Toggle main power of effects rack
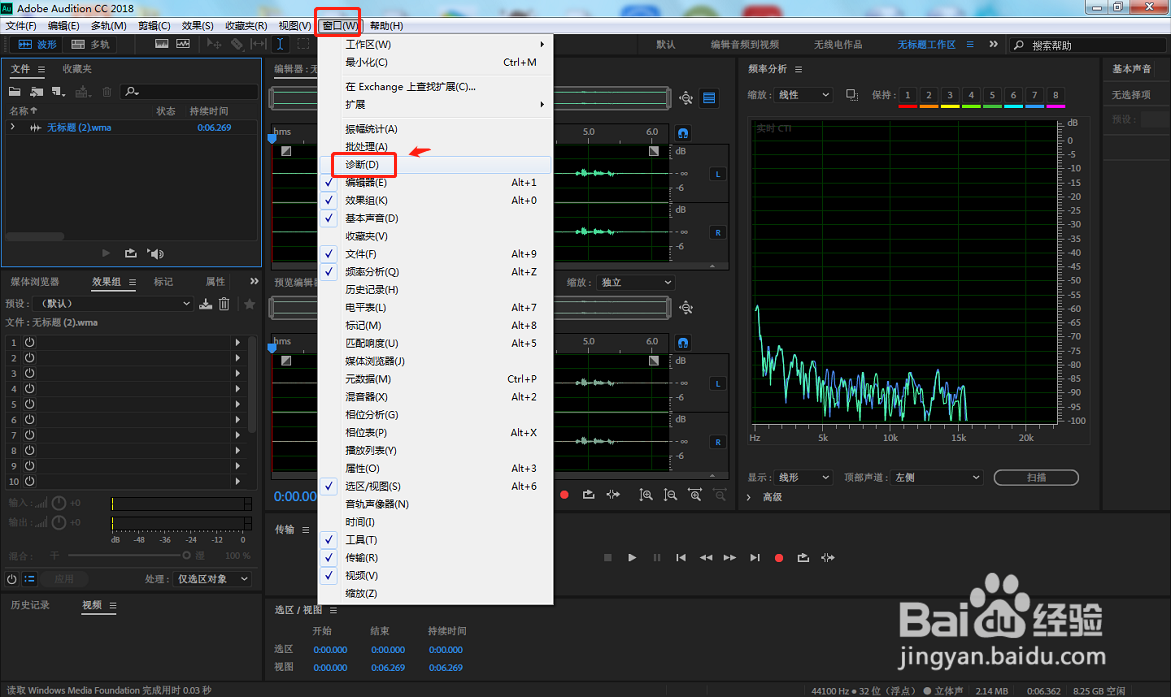1171x697 pixels. 12,579
